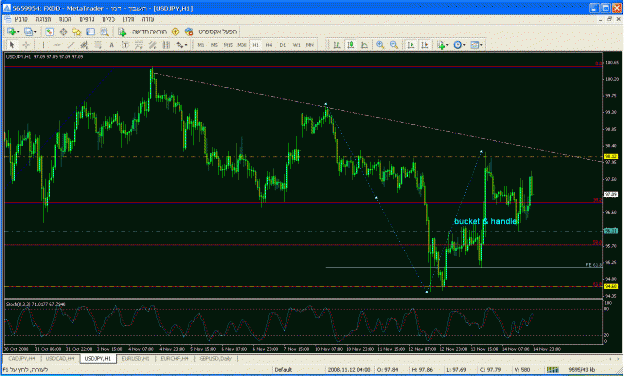Open the Window (חלון) menu
This screenshot has height=376, width=625.
128,19
